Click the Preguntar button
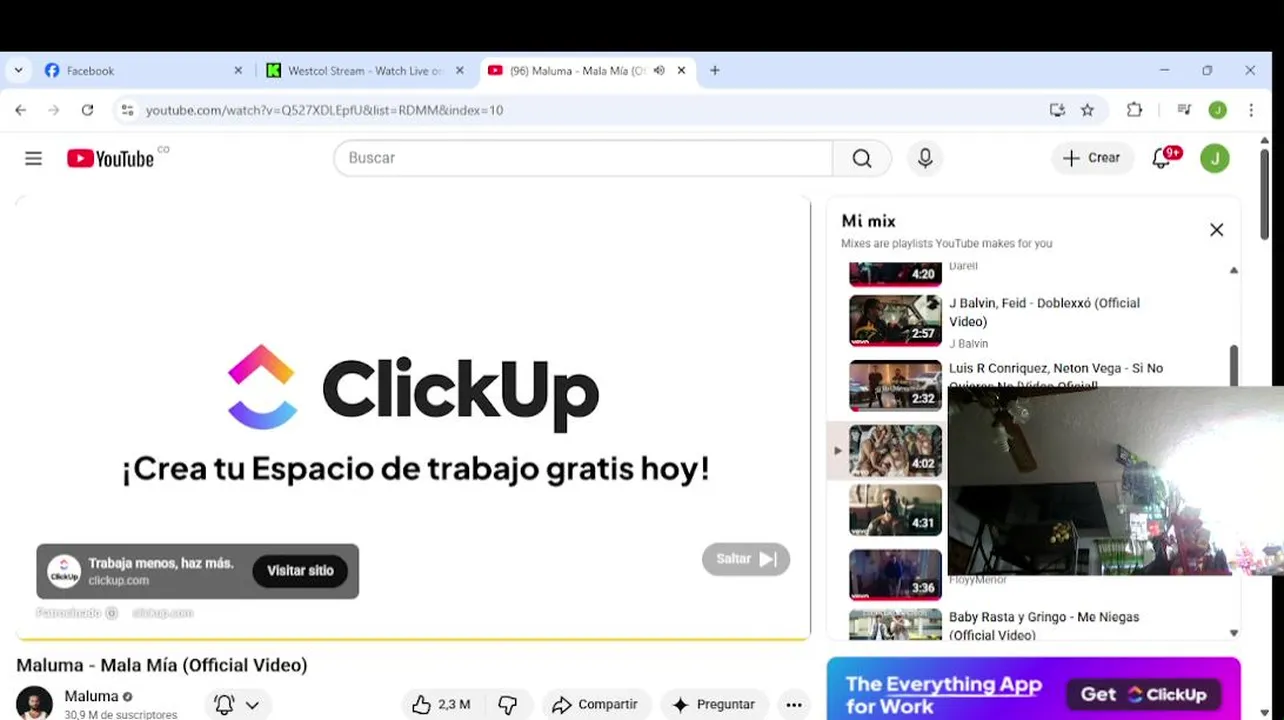 pos(714,705)
